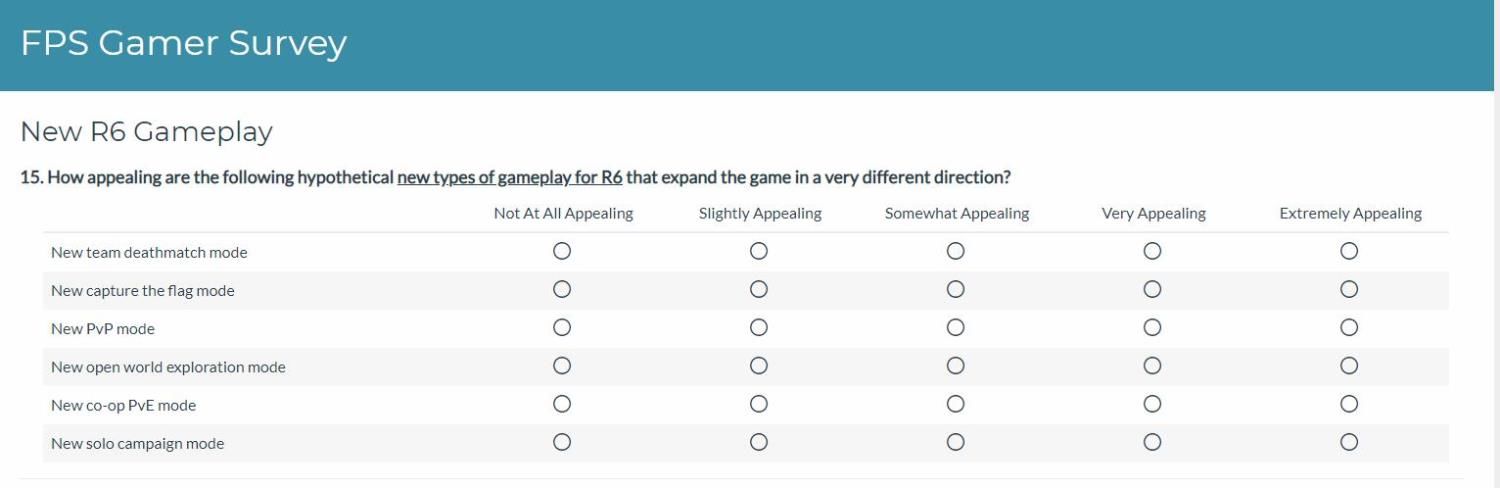
Task: Rate team deathmatch mode Extremely Appealing
Action: point(1349,252)
